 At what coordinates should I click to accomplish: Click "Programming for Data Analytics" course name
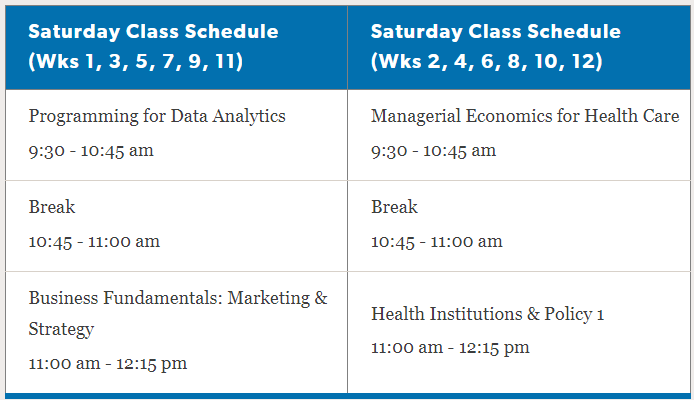coord(157,116)
